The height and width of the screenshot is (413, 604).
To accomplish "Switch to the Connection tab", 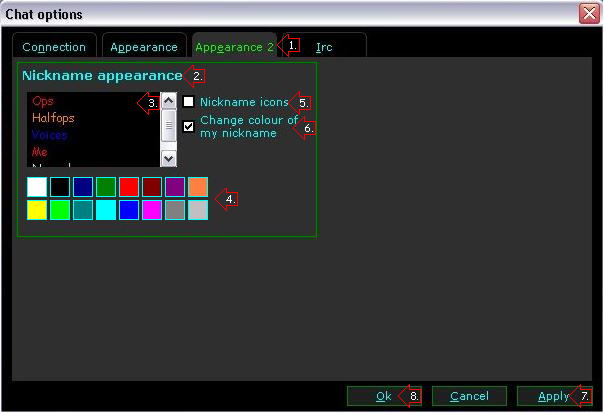I will (54, 46).
